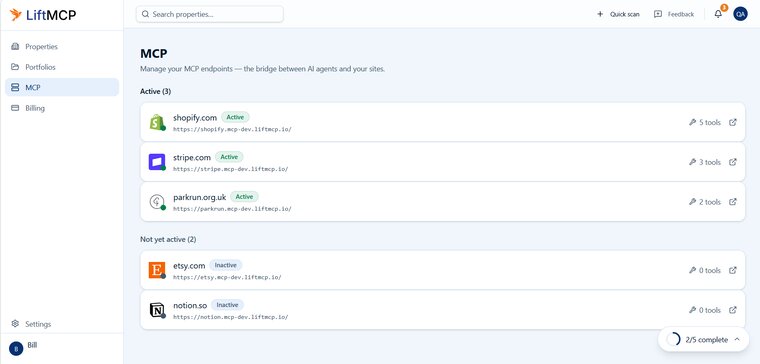This screenshot has width=760, height=364.
Task: Open etsy.com external link icon
Action: [x=733, y=270]
